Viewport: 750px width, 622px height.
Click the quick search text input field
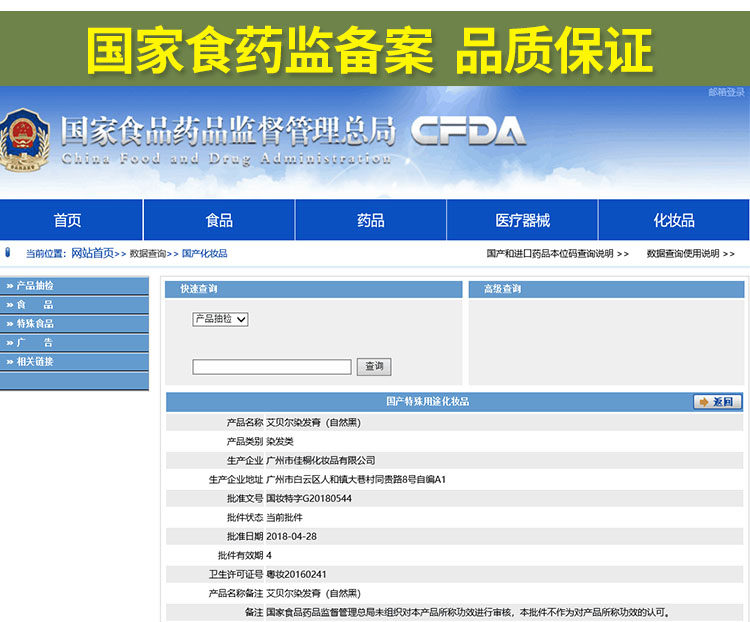pyautogui.click(x=272, y=367)
